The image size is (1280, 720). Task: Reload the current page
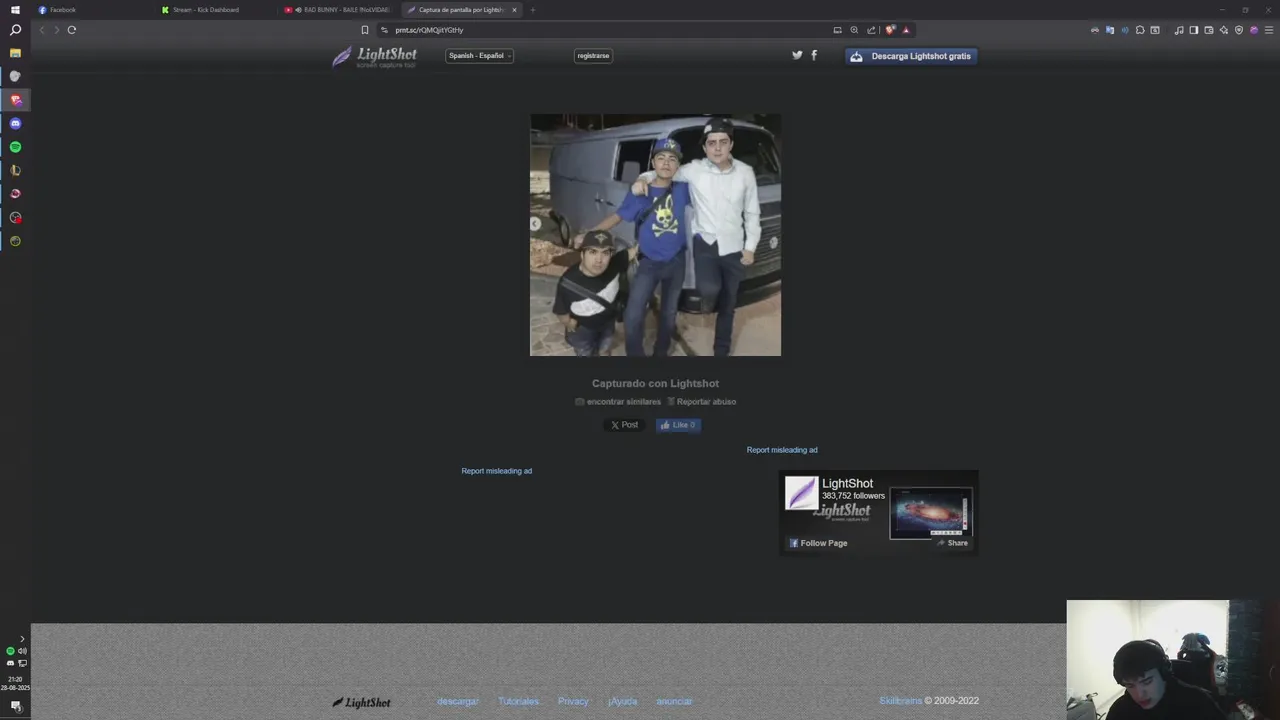click(72, 30)
